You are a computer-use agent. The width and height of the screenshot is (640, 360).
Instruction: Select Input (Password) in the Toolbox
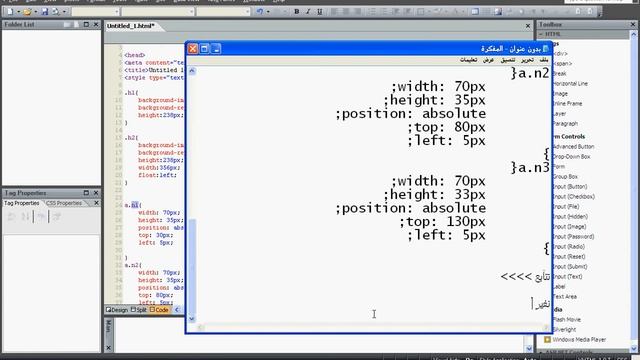[x=573, y=237]
